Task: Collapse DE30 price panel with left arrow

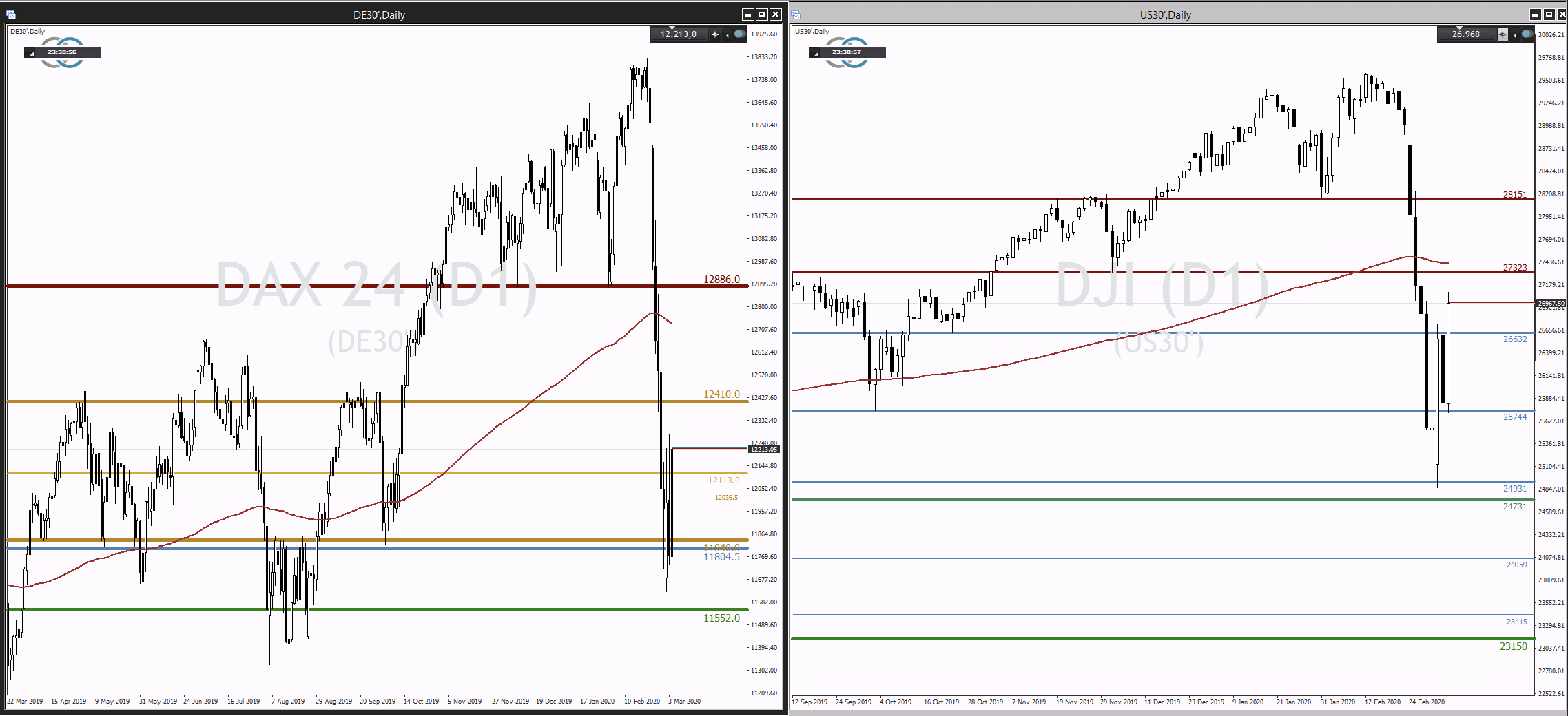Action: coord(727,35)
